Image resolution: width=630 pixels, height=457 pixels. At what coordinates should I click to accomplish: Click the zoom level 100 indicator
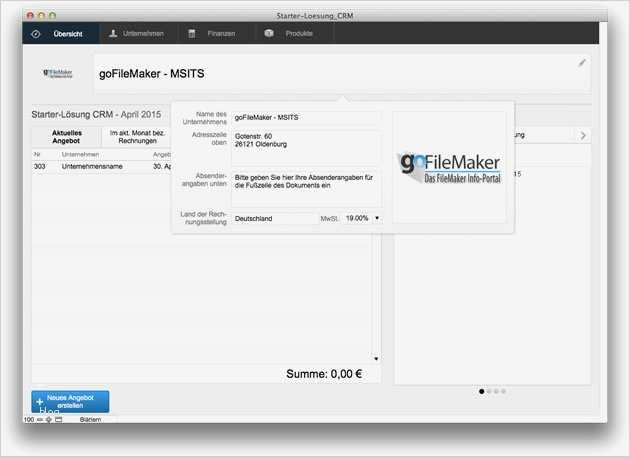pyautogui.click(x=29, y=420)
